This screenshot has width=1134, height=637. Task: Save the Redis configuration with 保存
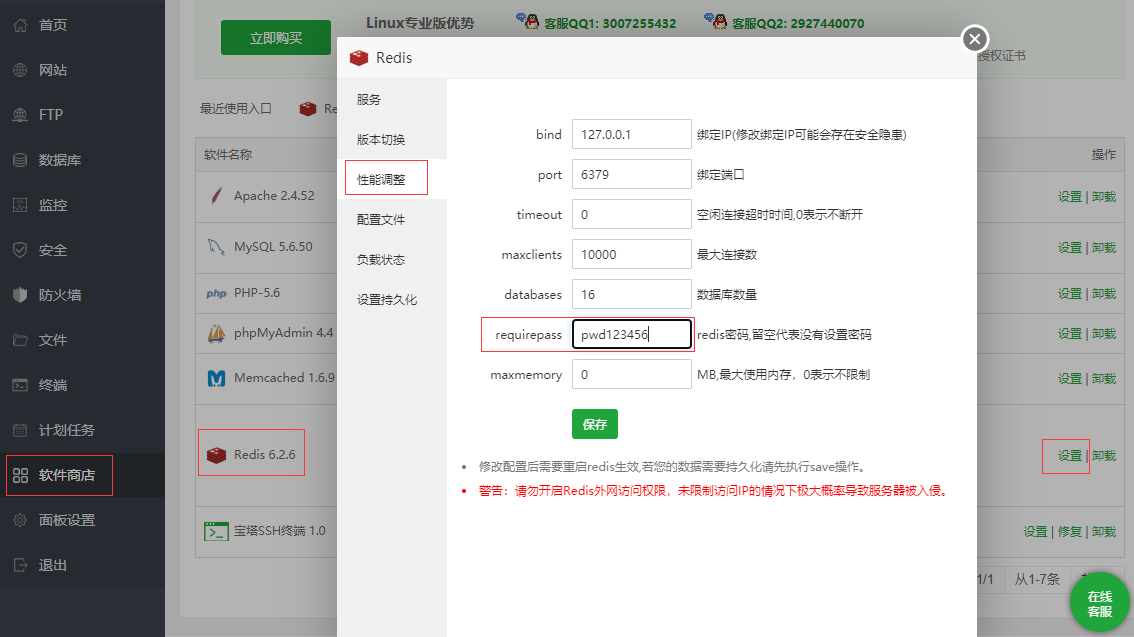point(594,424)
